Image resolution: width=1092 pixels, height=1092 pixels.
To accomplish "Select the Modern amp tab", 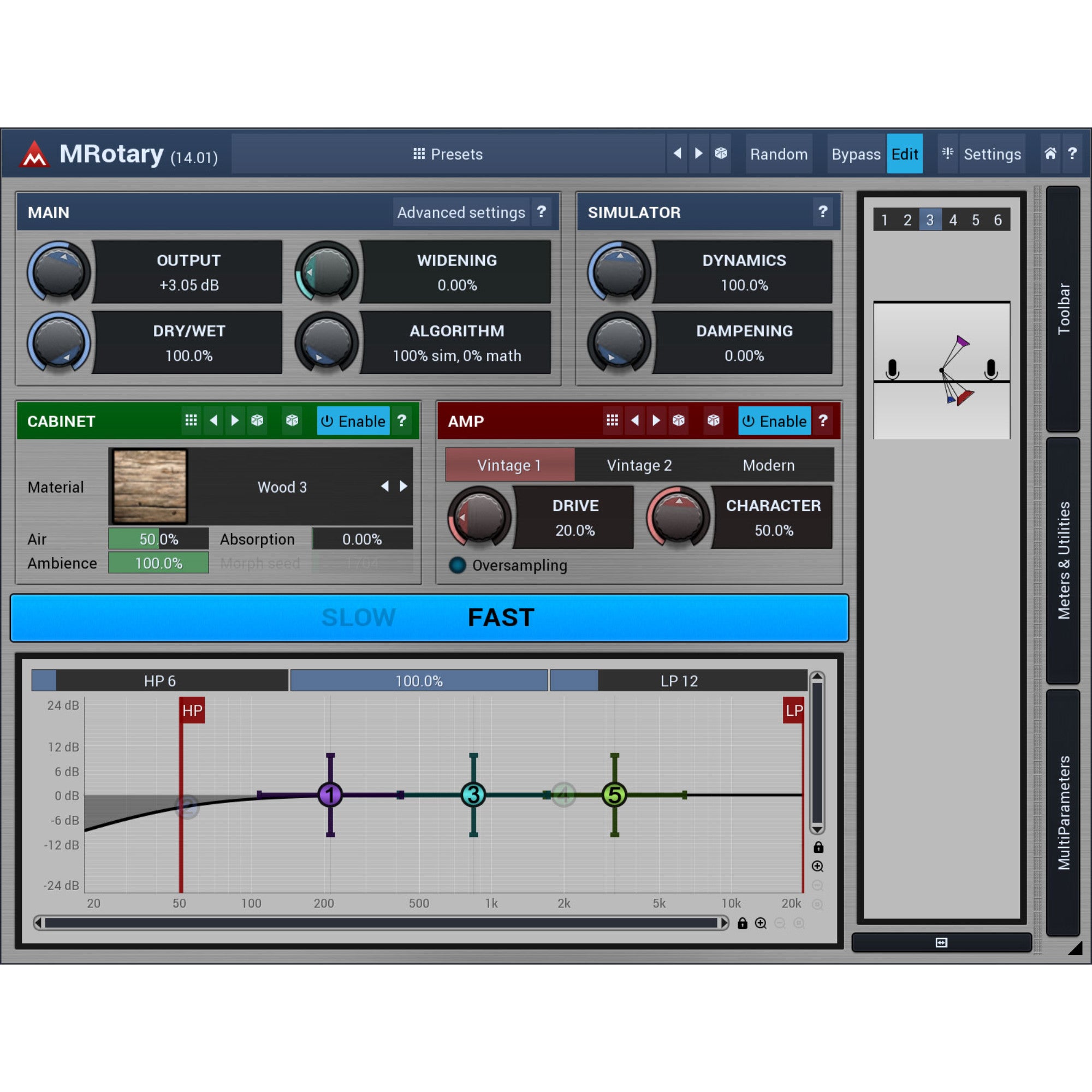I will 769,465.
